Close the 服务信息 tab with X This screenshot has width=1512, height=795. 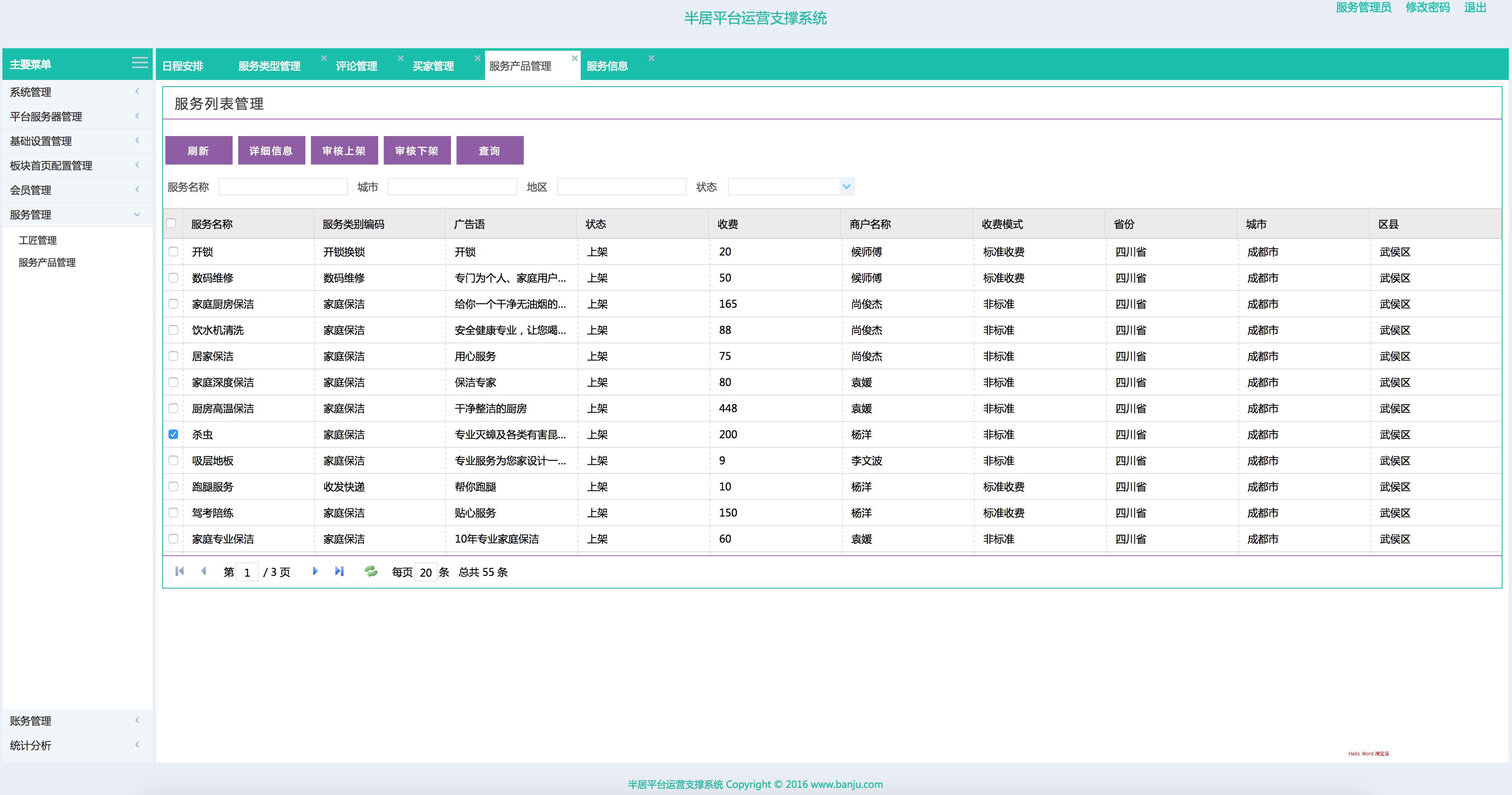tap(651, 58)
